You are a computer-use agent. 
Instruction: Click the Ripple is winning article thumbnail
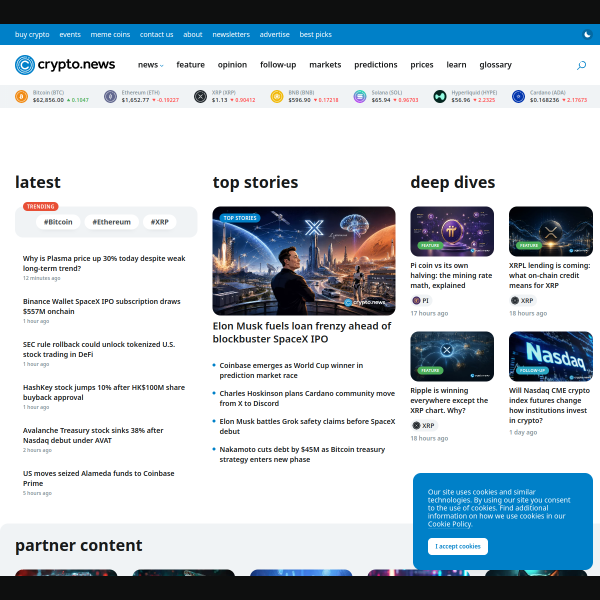tap(452, 356)
